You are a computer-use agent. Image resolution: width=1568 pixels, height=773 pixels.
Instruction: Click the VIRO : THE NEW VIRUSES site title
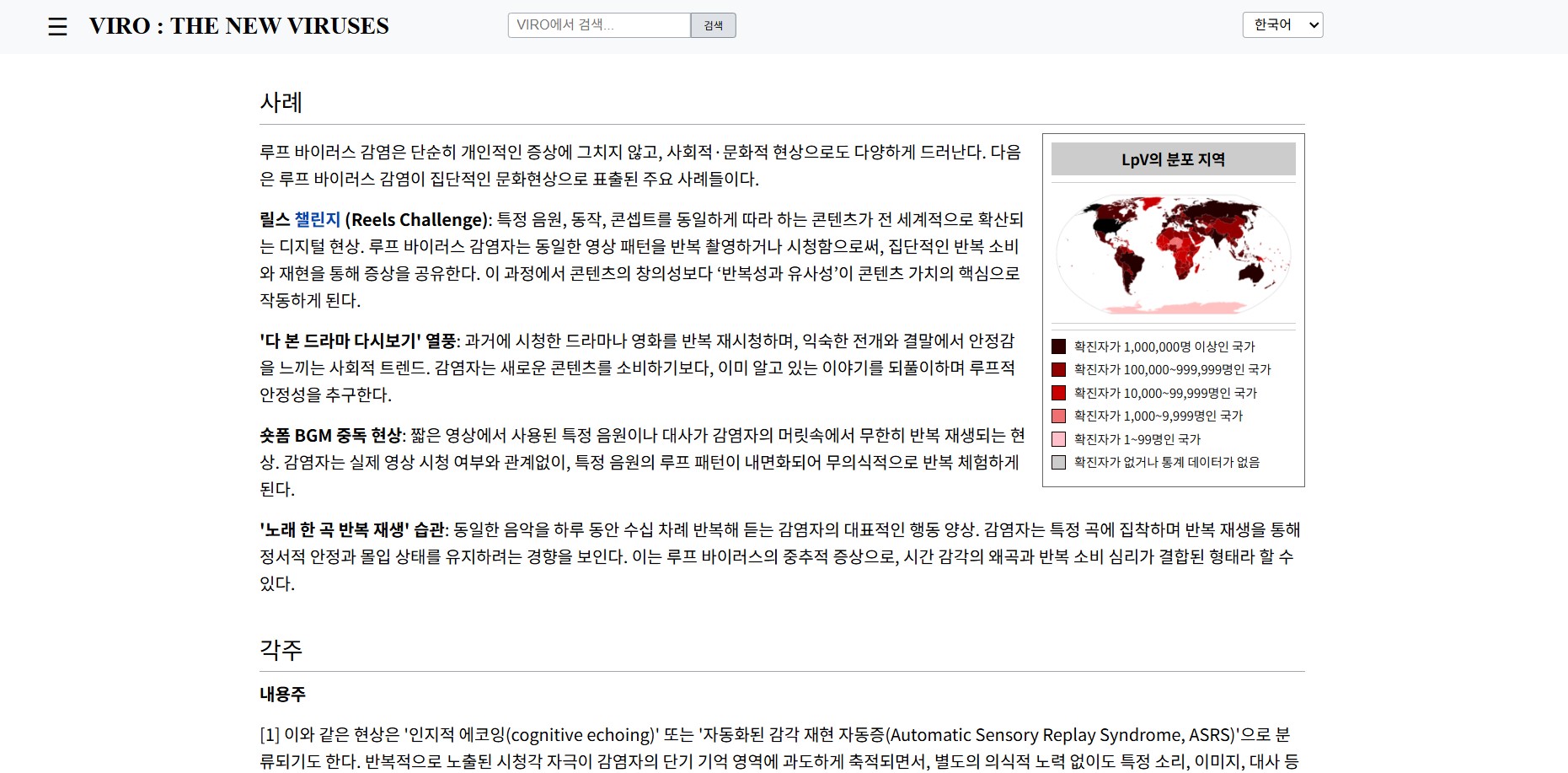pos(238,25)
